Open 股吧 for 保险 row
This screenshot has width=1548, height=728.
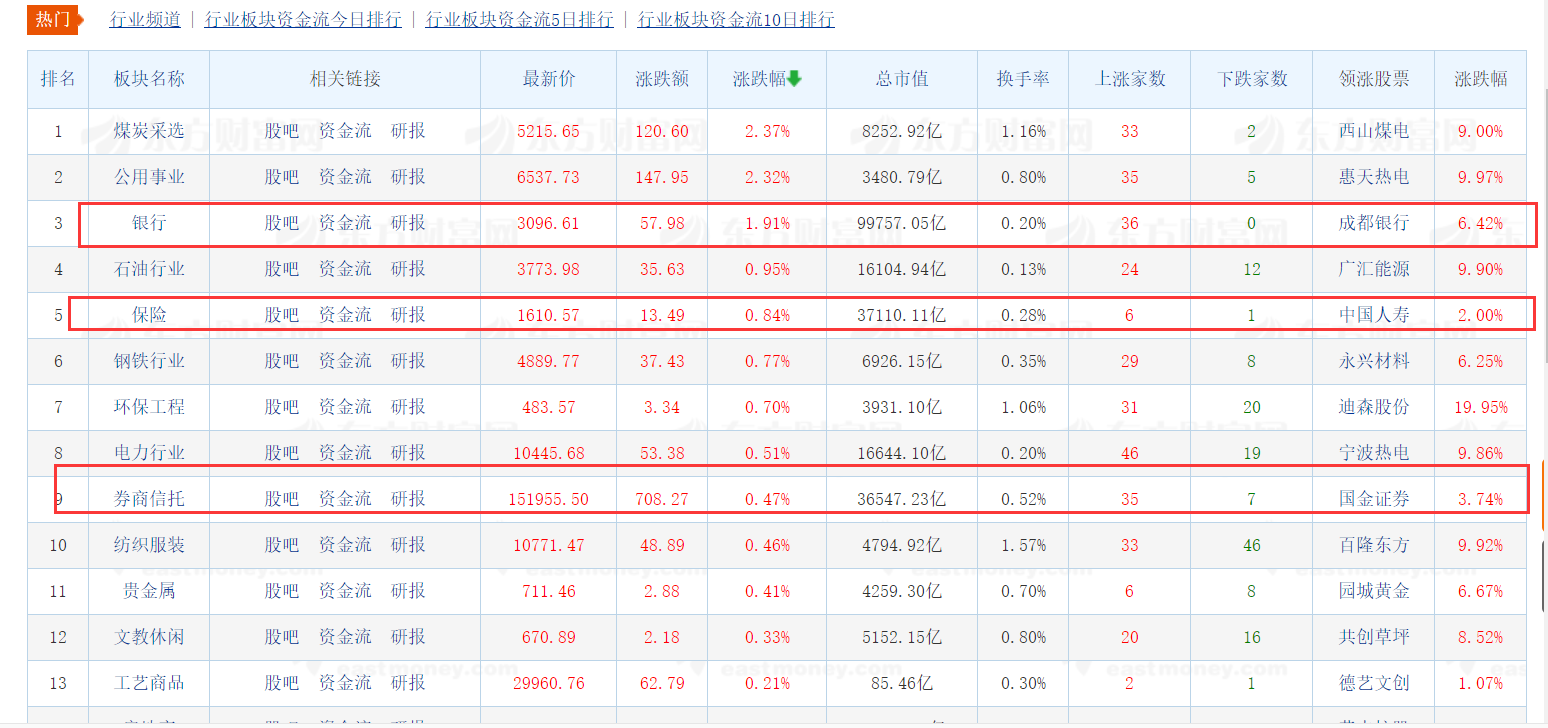click(282, 315)
